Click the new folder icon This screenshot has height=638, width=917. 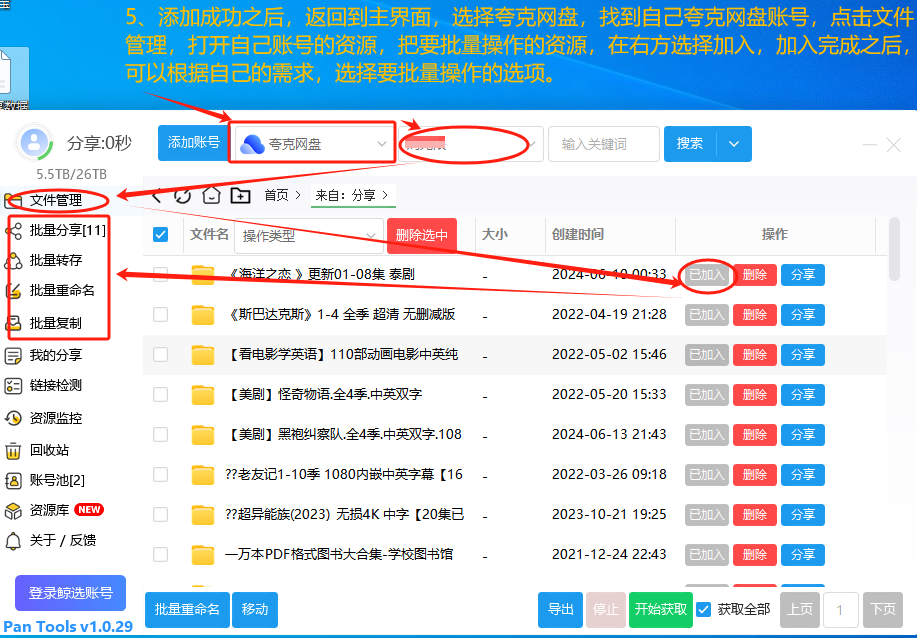240,195
